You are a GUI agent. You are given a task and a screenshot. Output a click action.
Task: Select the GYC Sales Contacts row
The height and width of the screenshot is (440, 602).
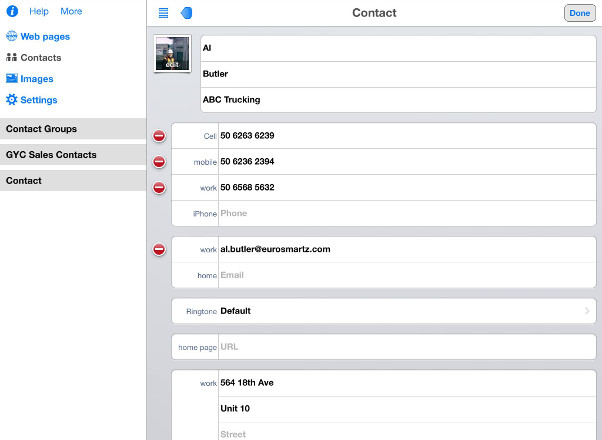click(73, 155)
